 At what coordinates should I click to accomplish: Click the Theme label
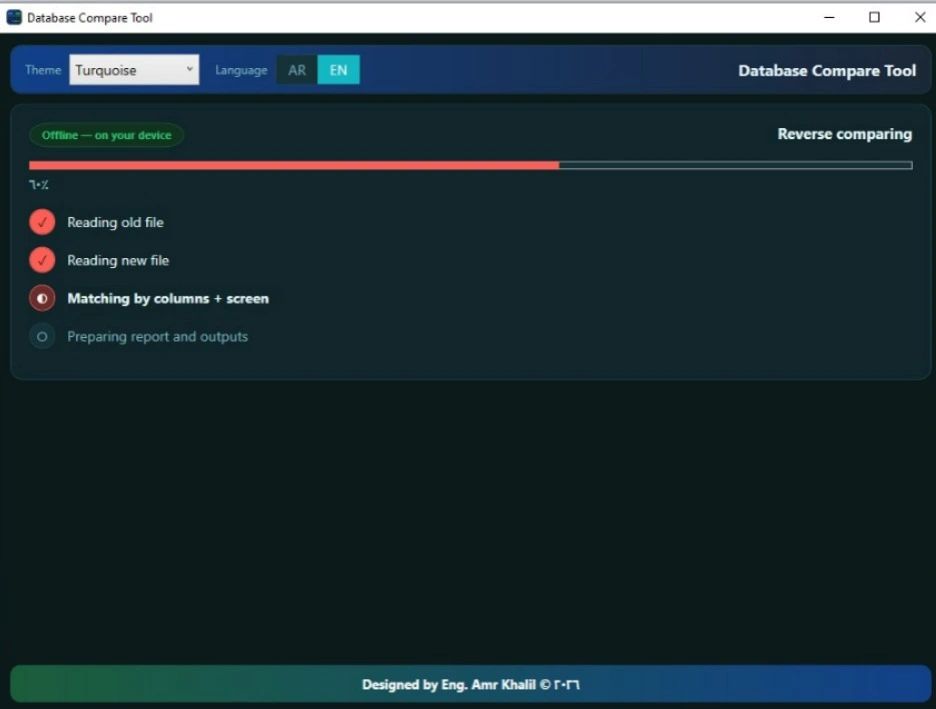(43, 70)
